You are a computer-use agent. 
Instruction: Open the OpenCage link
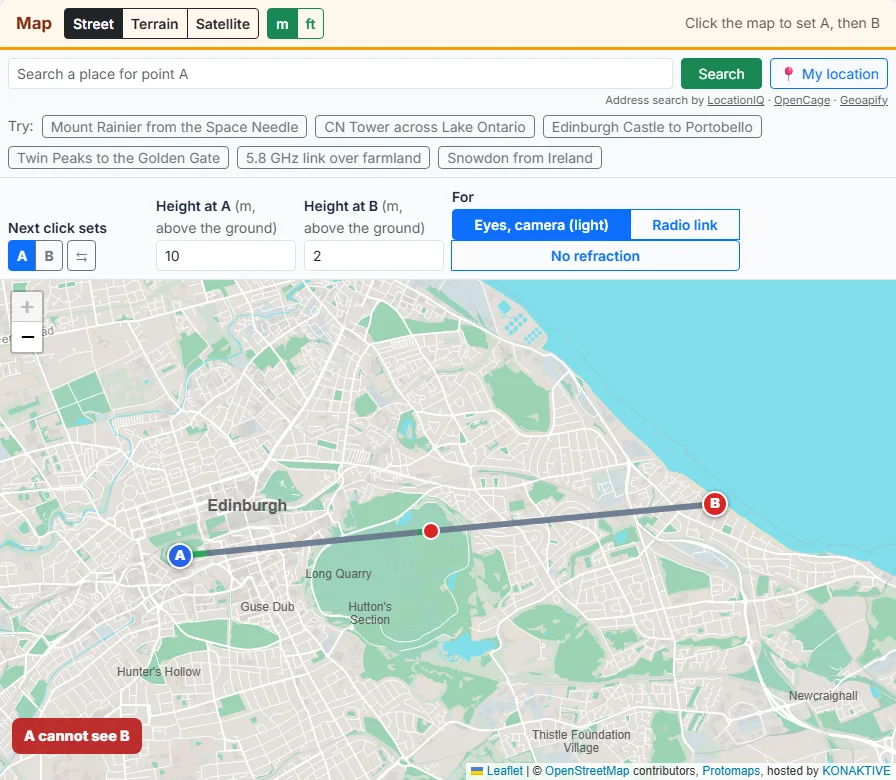(x=802, y=100)
